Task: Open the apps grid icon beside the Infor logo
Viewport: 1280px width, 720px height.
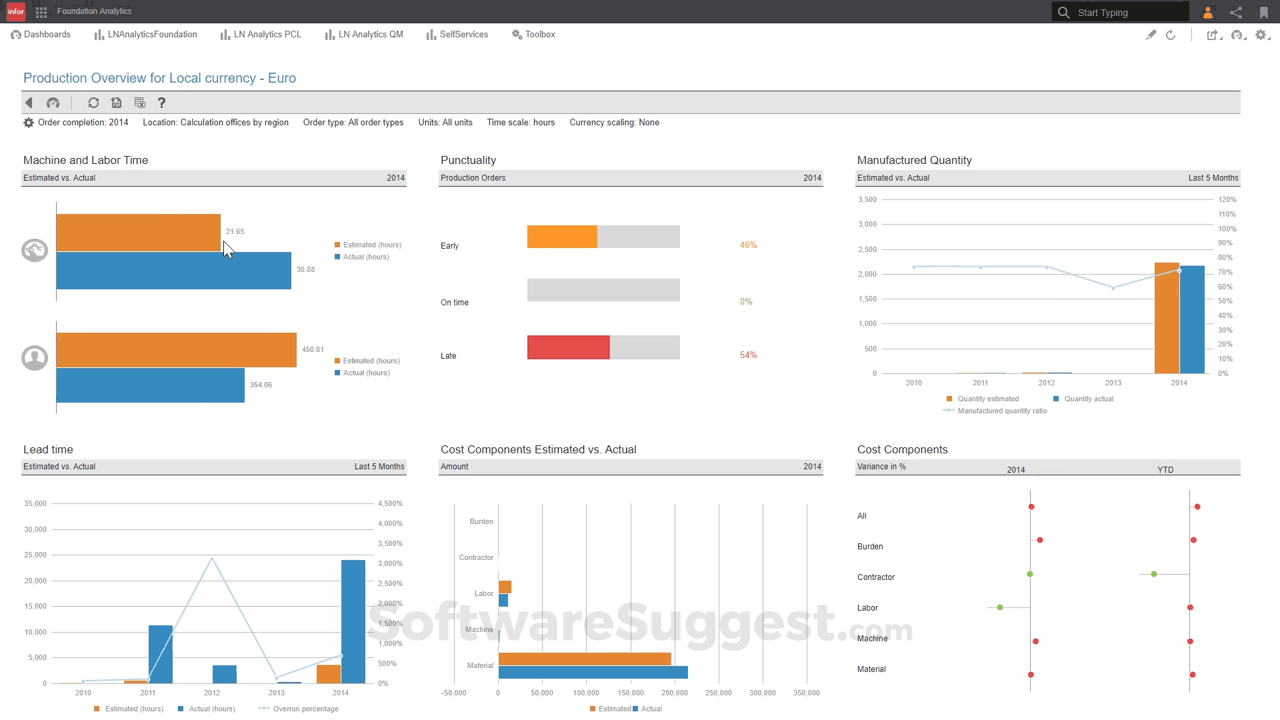Action: (x=40, y=11)
